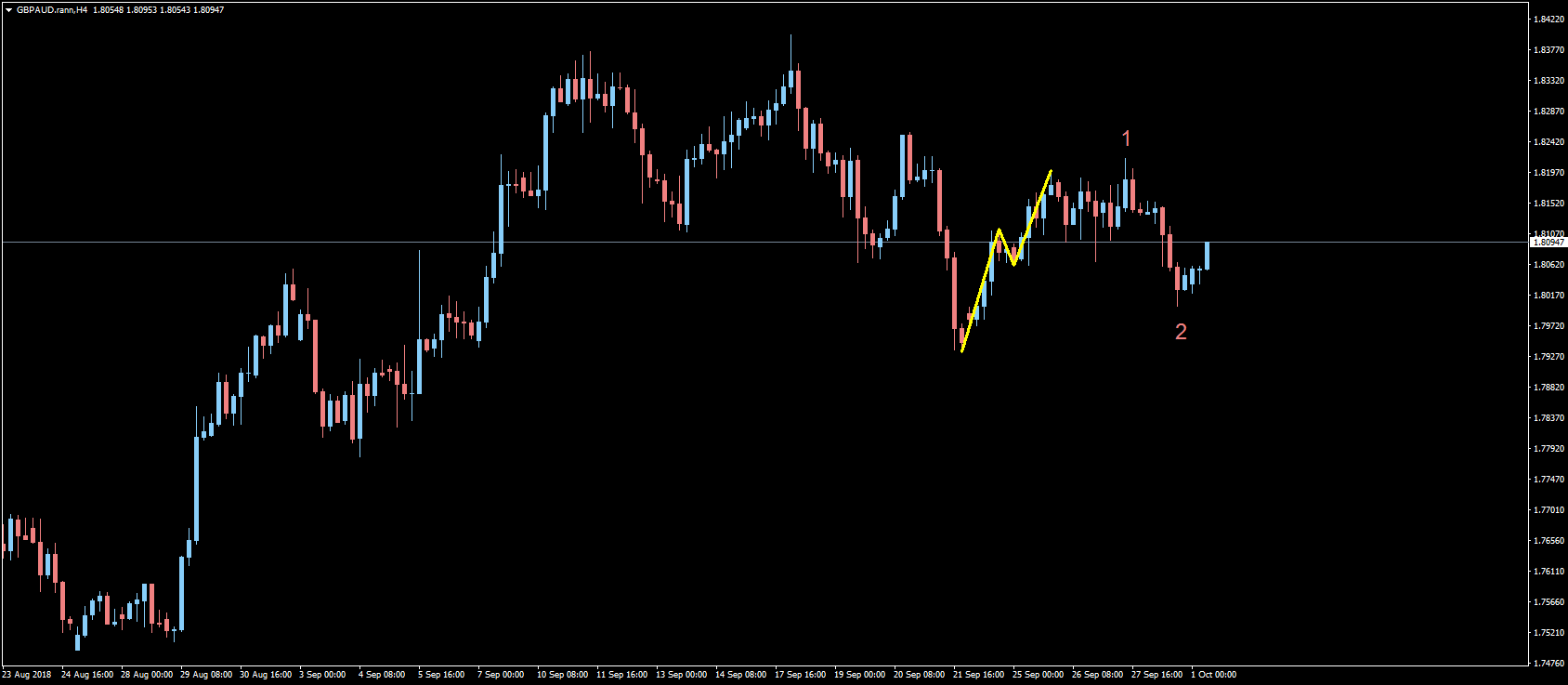Click the 10 Sep 08:00 time label
This screenshot has width=1568, height=685.
(563, 675)
